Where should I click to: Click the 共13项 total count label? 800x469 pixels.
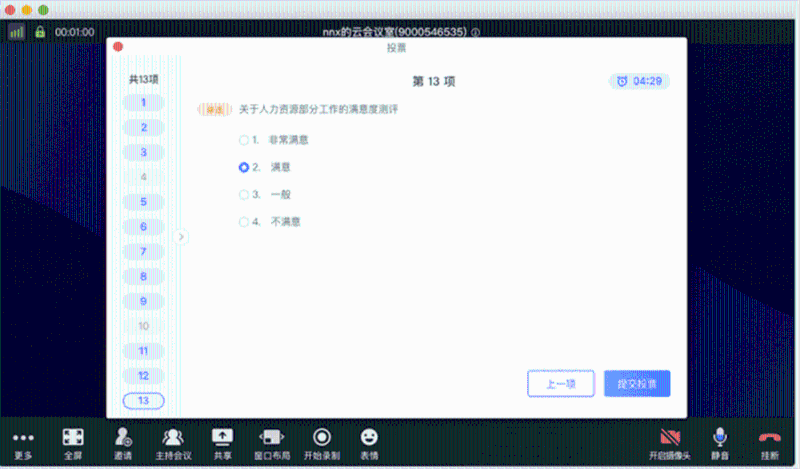143,79
